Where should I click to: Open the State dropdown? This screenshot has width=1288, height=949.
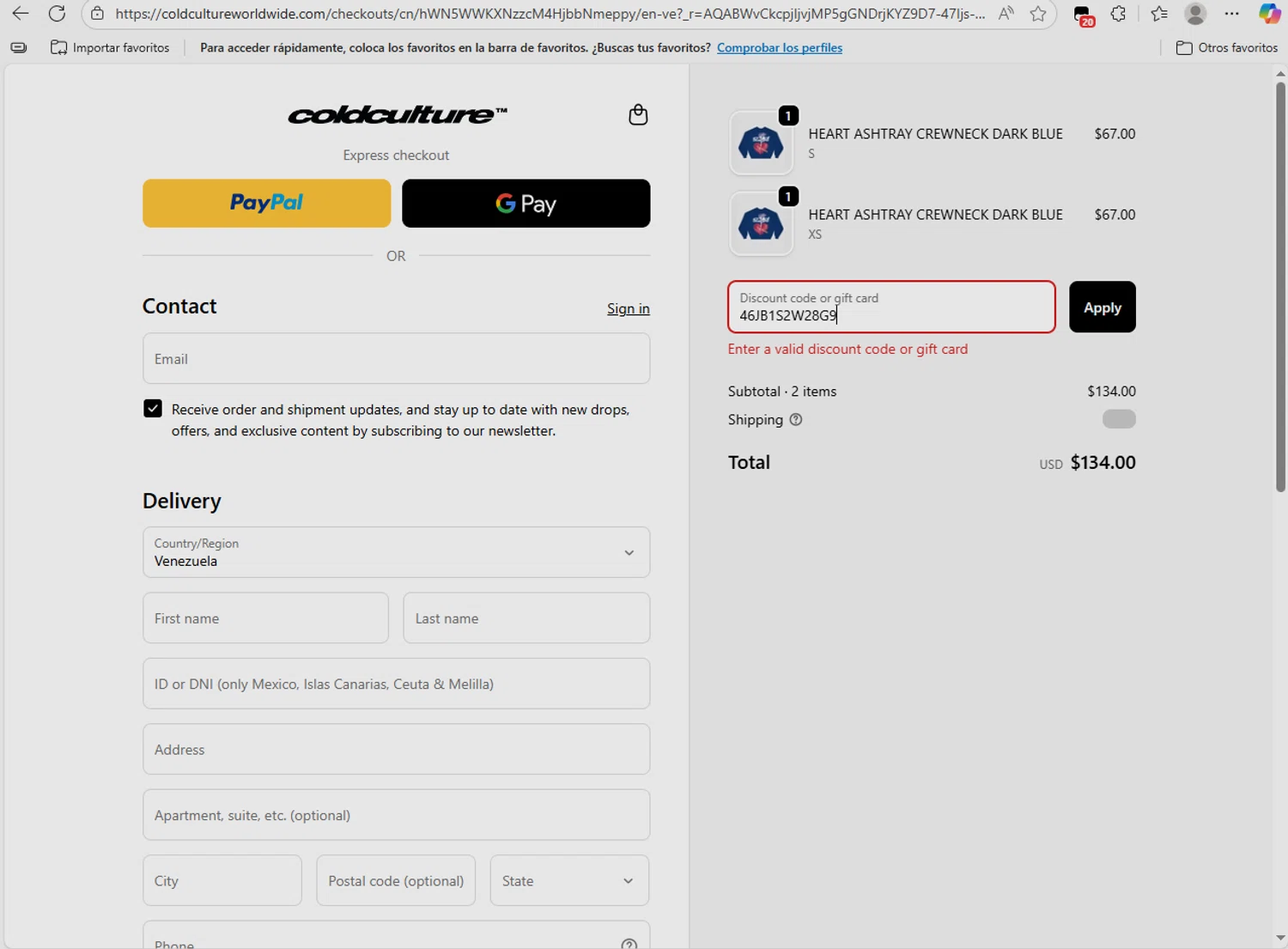point(569,880)
